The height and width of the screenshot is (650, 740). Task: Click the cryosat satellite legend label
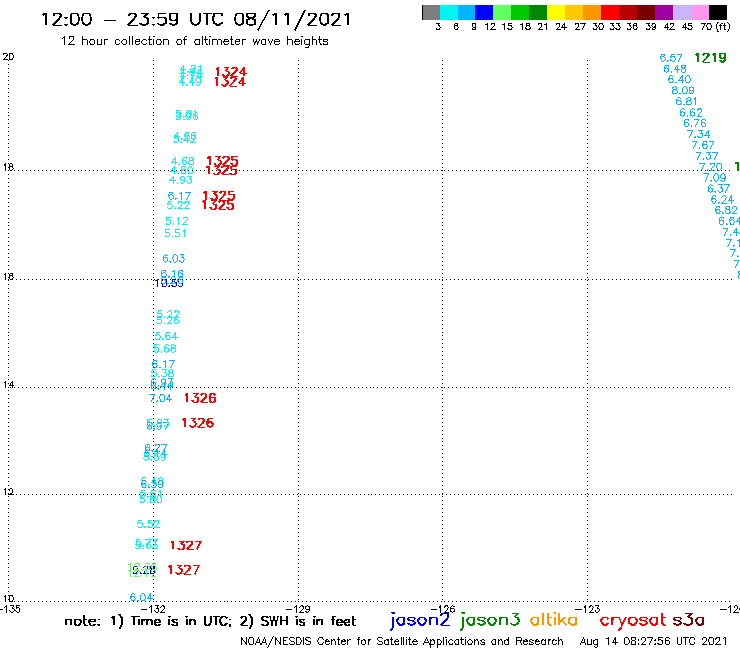tap(632, 620)
